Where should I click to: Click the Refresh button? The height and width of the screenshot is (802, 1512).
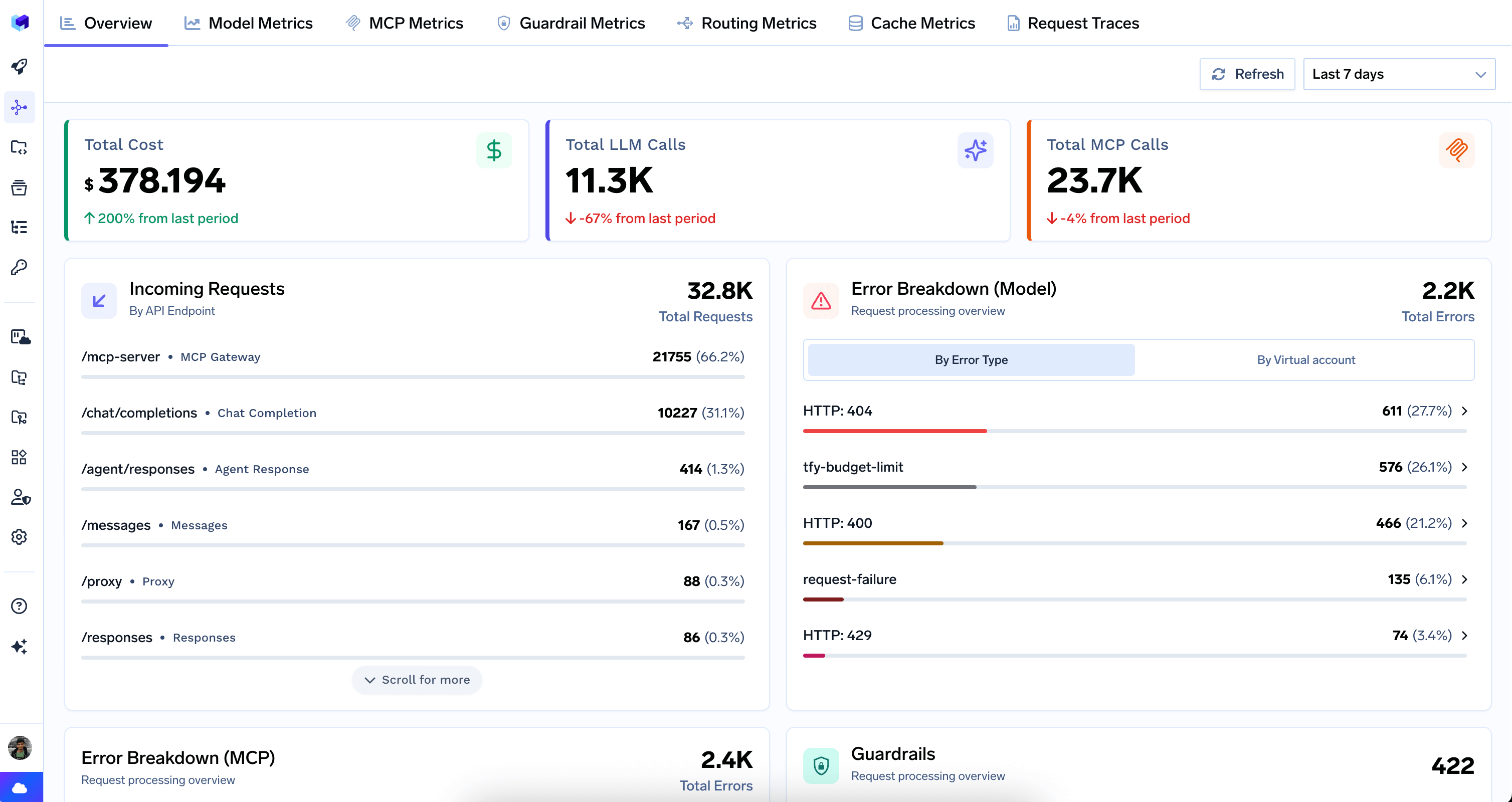(x=1247, y=74)
